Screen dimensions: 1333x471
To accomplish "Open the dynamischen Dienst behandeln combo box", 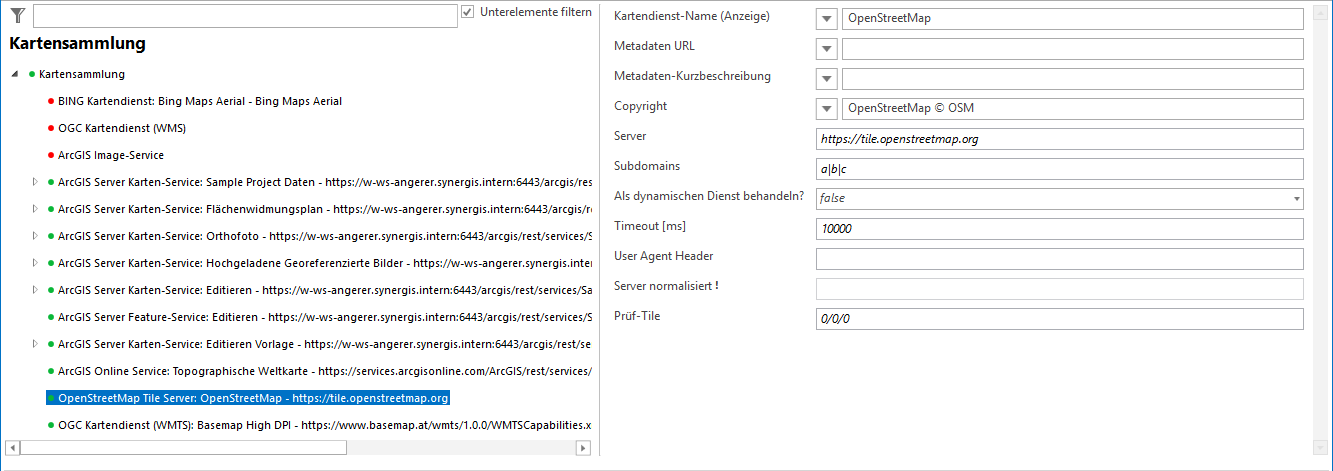I will tap(1060, 199).
